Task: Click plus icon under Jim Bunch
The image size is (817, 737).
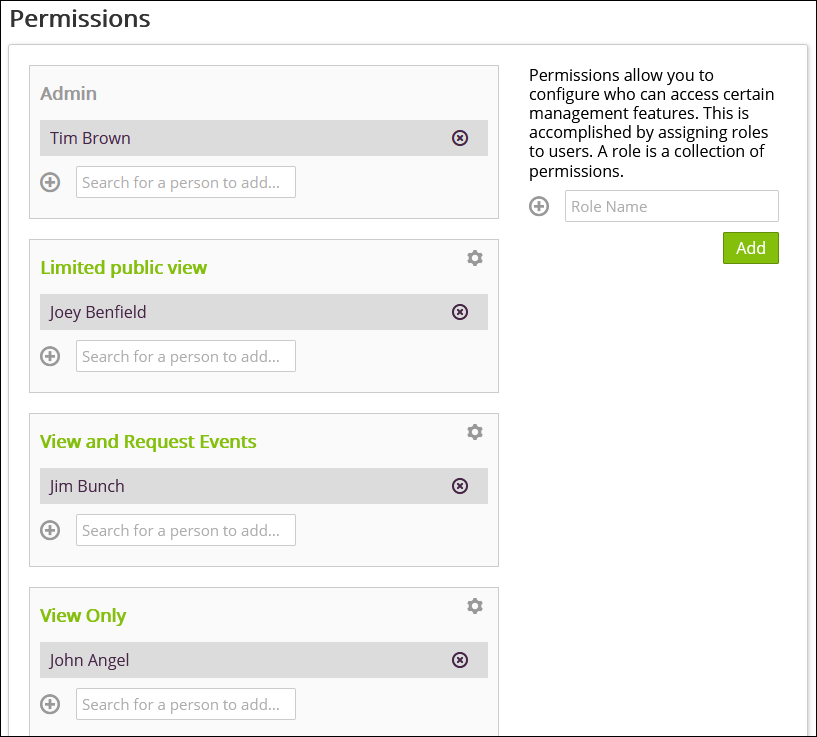Action: [50, 530]
